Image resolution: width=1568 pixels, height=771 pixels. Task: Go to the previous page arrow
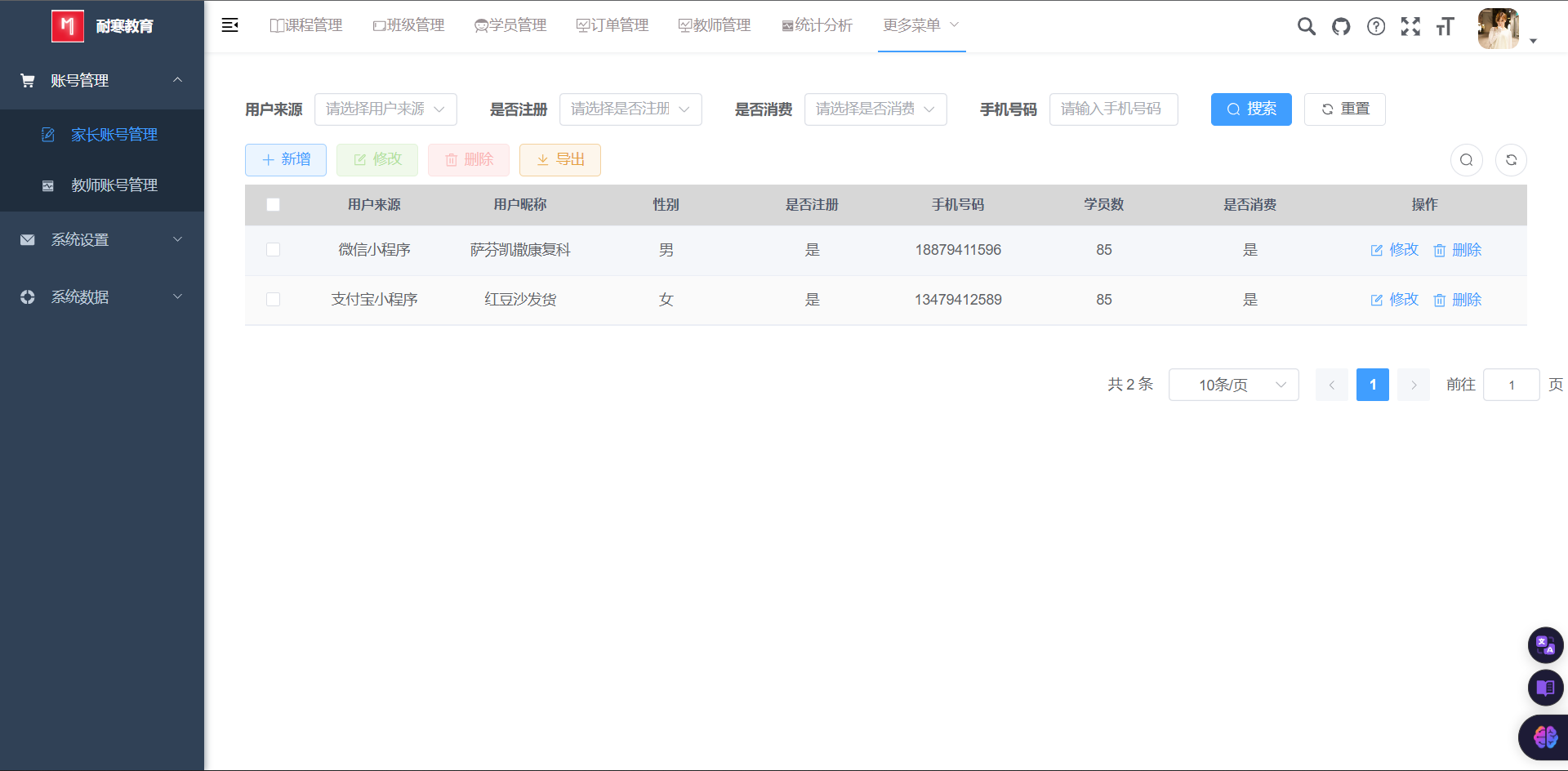tap(1332, 385)
